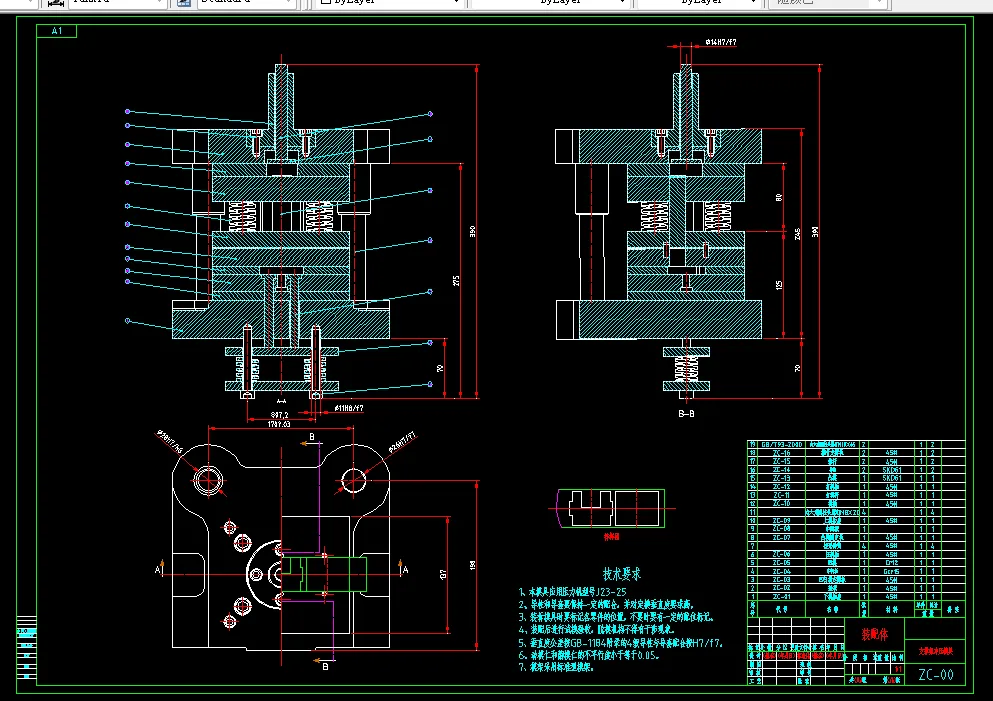
Task: Select SKD61 material cell in ZC-14 row
Action: (x=892, y=470)
